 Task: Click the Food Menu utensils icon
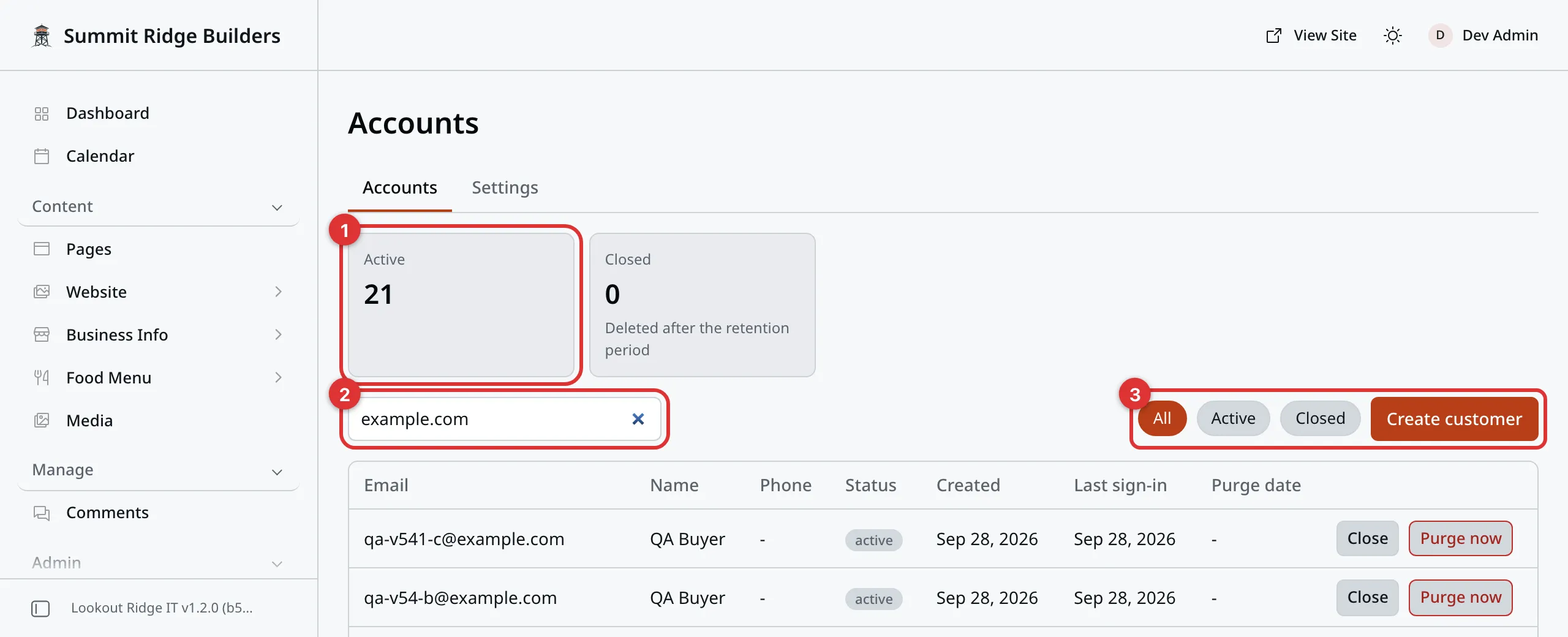click(x=42, y=378)
